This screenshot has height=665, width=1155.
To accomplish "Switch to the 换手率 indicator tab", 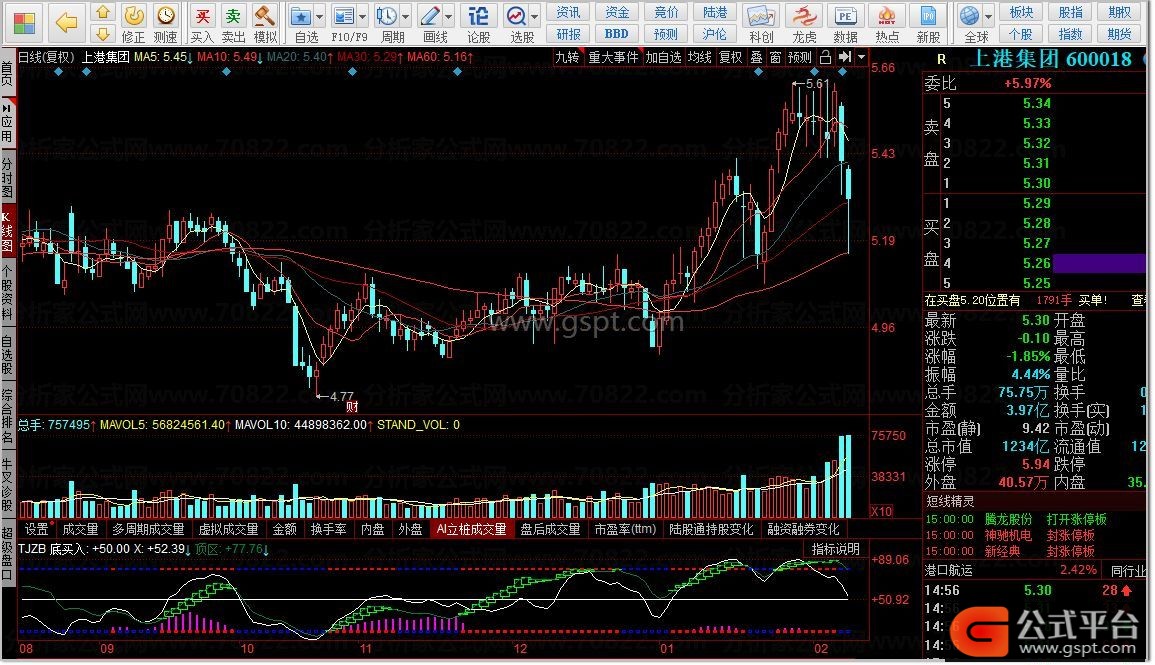I will click(328, 529).
